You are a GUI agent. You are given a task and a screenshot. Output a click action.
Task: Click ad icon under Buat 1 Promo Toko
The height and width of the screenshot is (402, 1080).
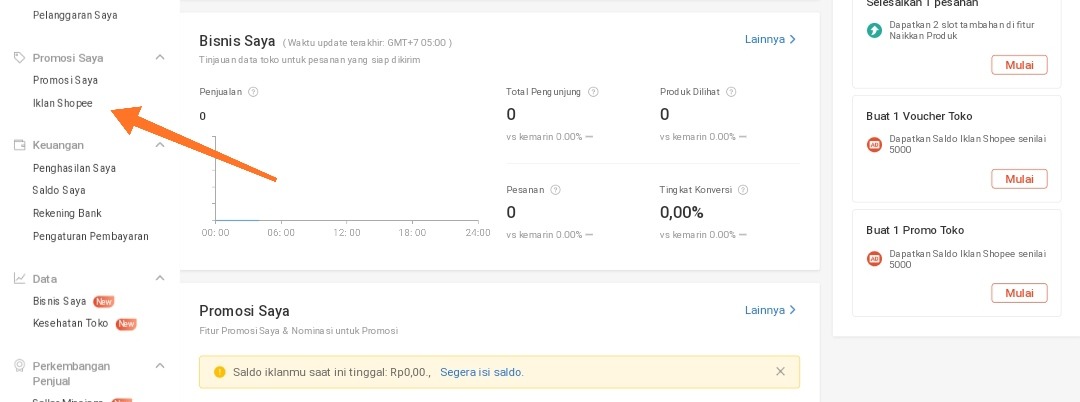click(x=874, y=259)
